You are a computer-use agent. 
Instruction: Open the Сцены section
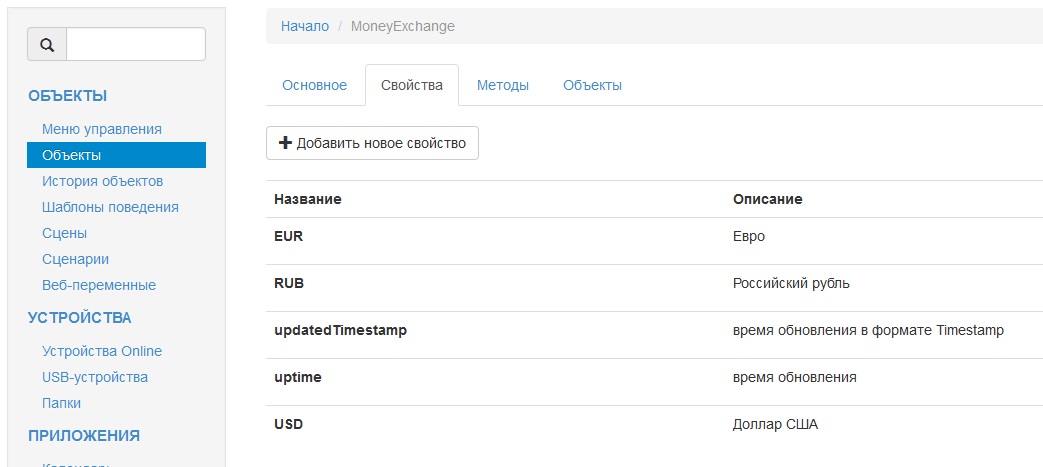point(64,233)
